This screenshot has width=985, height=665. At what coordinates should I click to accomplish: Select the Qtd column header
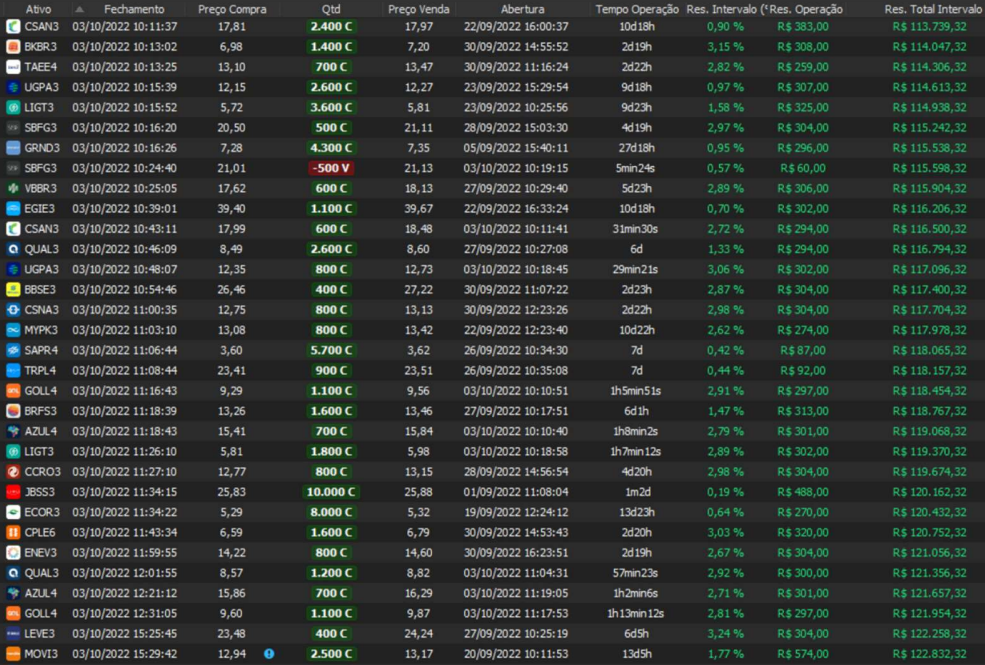tap(331, 9)
